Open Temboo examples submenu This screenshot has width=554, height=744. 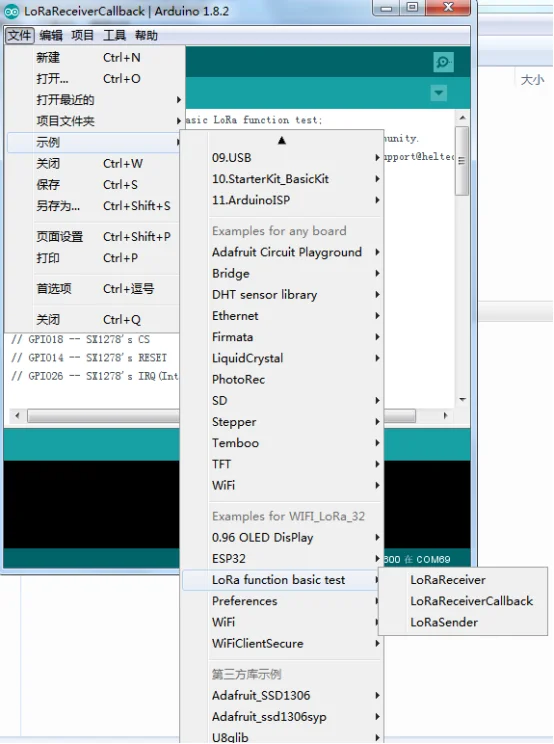[x=282, y=443]
